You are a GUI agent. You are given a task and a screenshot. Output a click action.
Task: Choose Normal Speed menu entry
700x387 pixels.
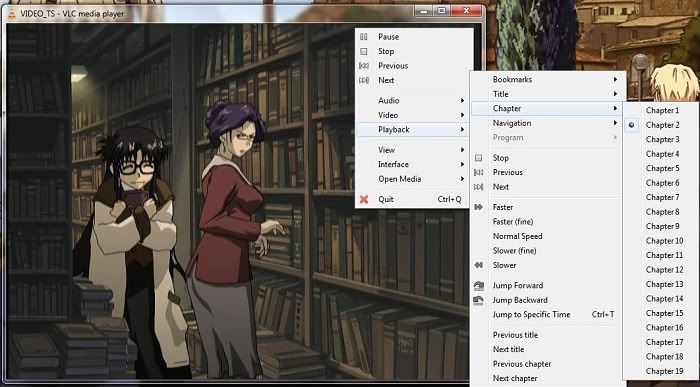tap(546, 236)
